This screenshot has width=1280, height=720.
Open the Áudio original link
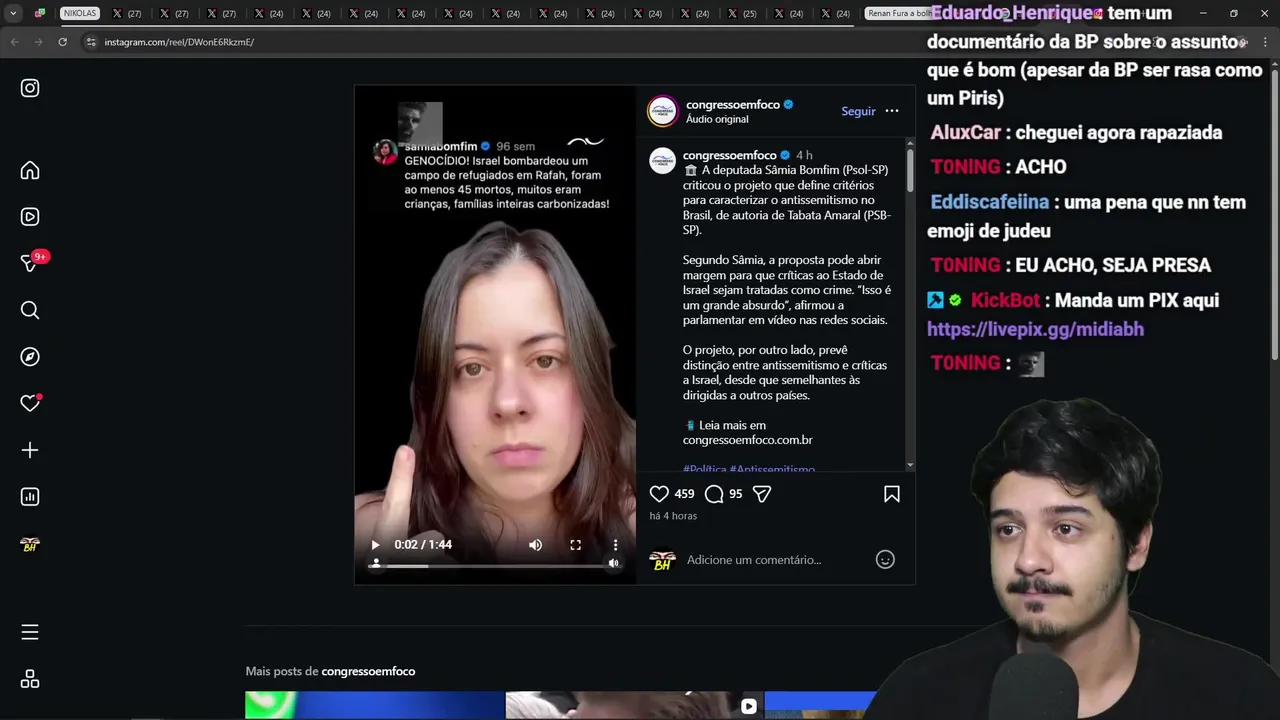pos(717,120)
